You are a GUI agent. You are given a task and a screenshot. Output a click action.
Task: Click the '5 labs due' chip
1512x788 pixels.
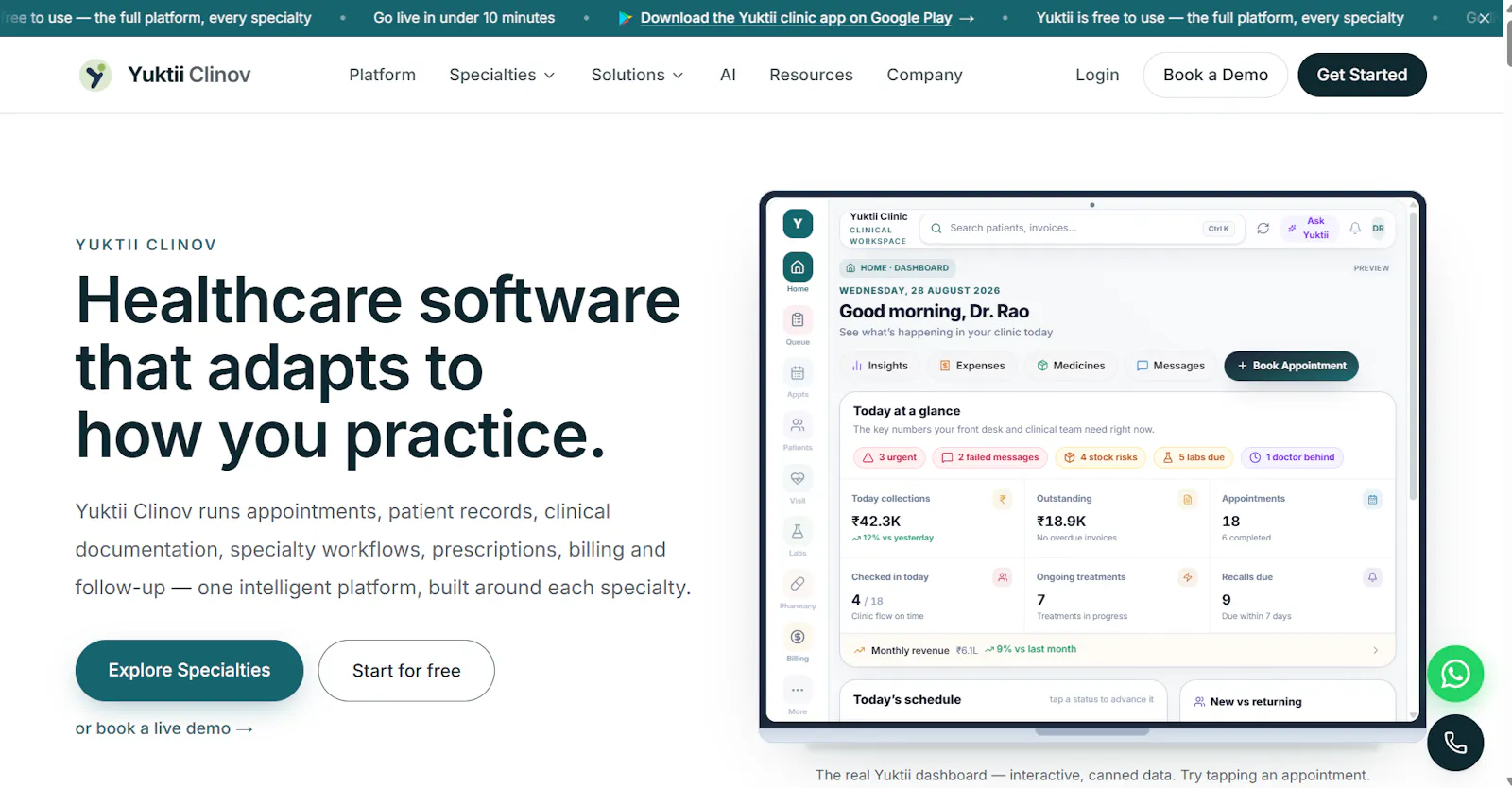click(x=1194, y=457)
